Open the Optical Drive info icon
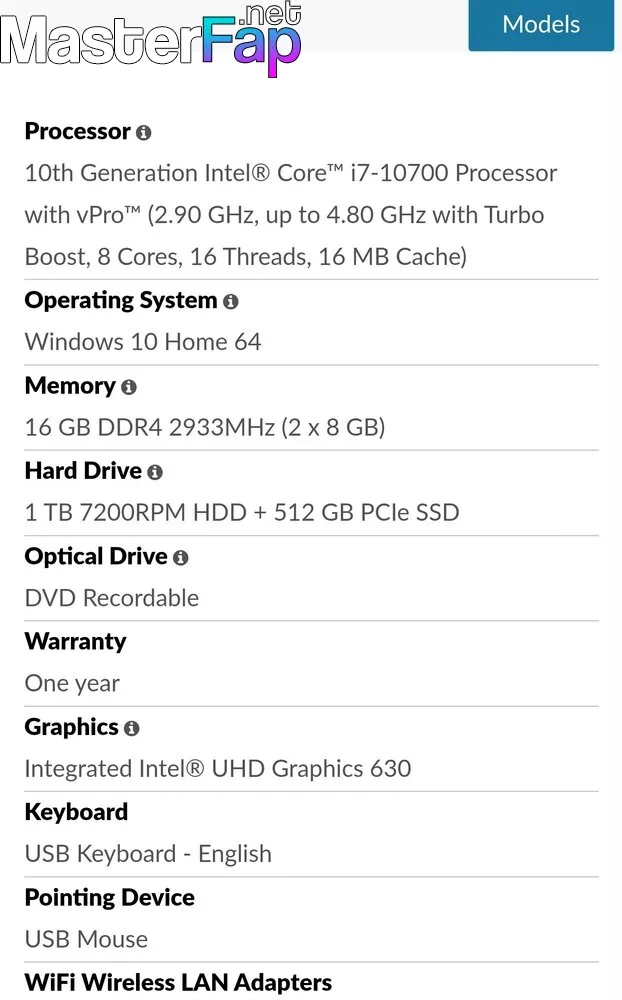Viewport: 622px width, 1000px height. click(181, 558)
